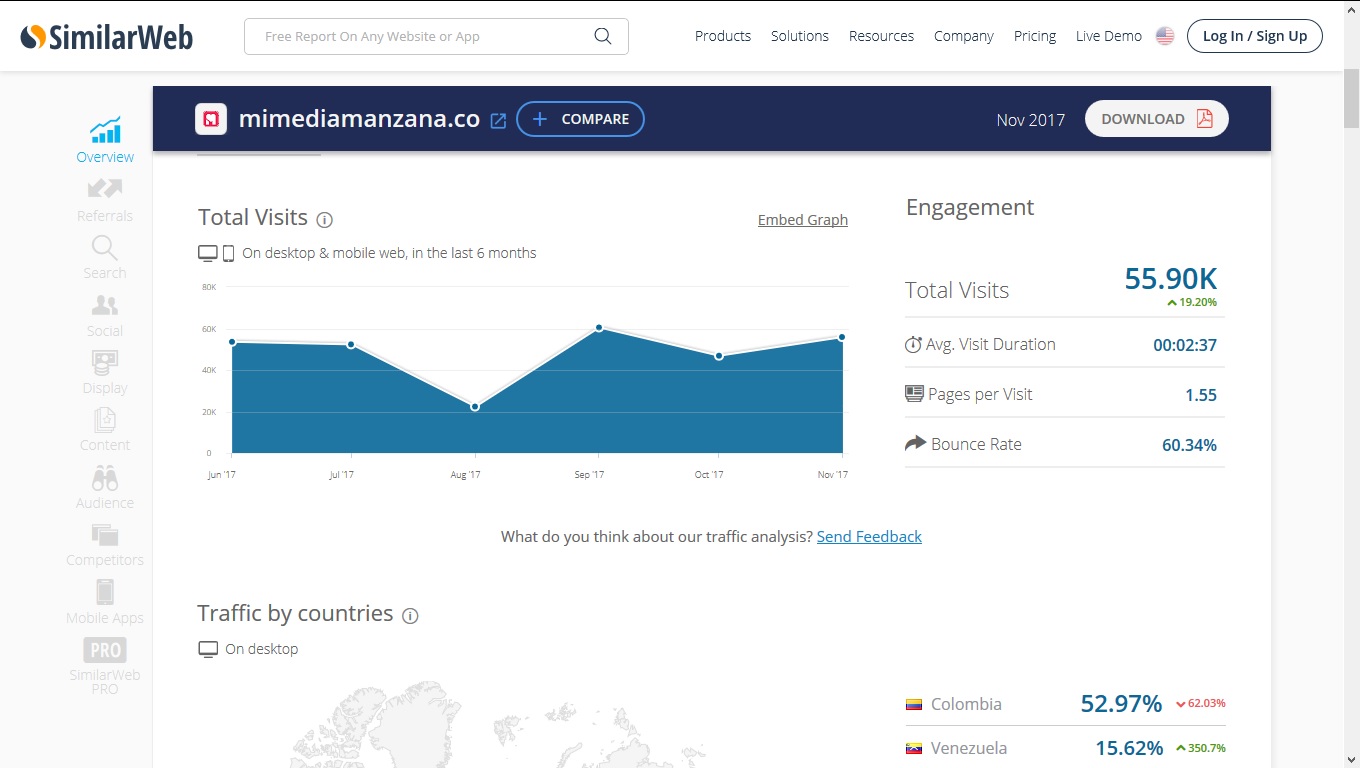Open the Products menu

(723, 36)
